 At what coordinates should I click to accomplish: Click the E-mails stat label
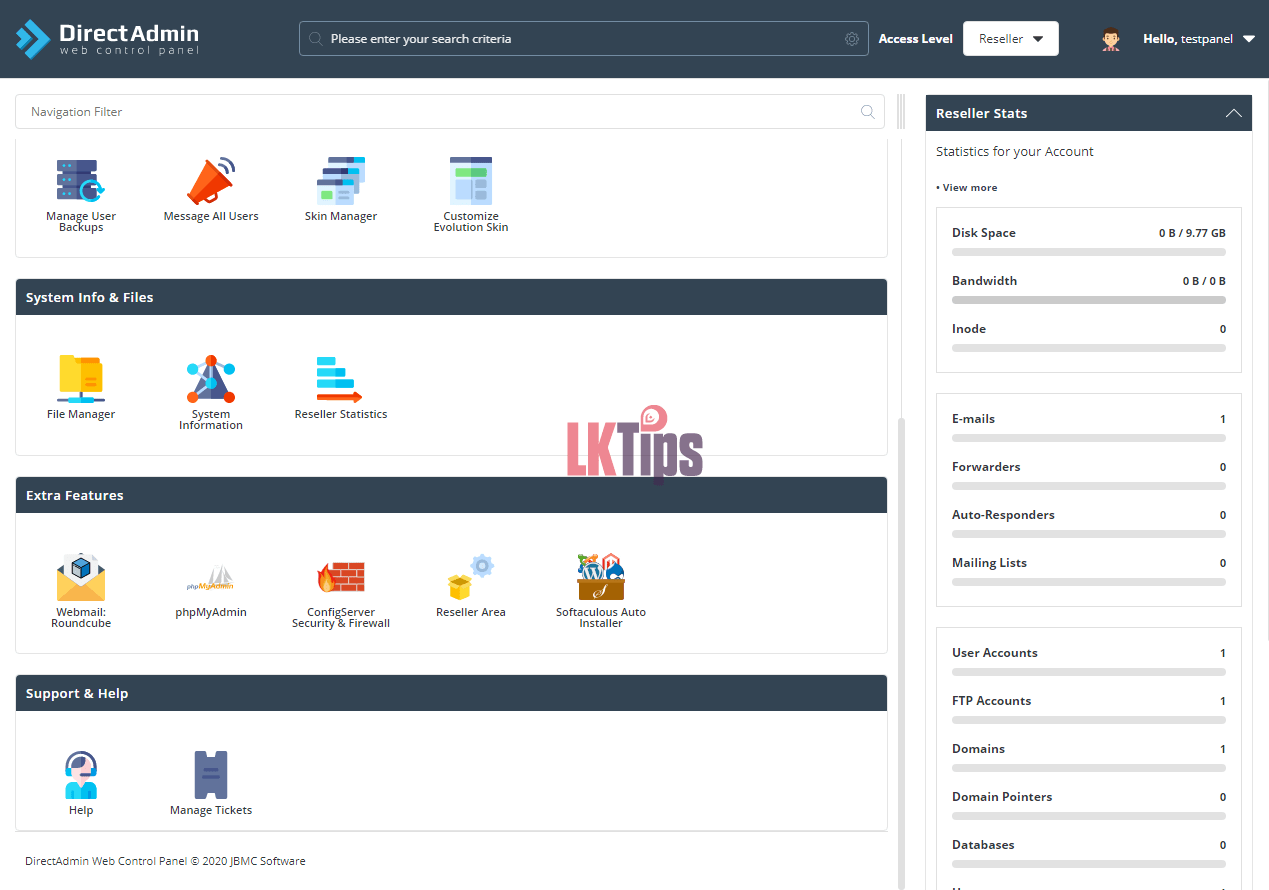(x=973, y=419)
